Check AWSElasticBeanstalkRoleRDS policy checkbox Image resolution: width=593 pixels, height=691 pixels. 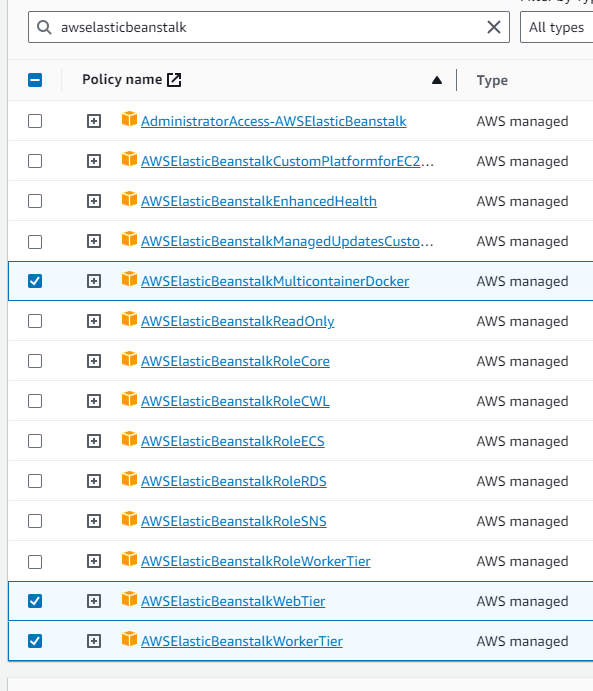coord(35,481)
